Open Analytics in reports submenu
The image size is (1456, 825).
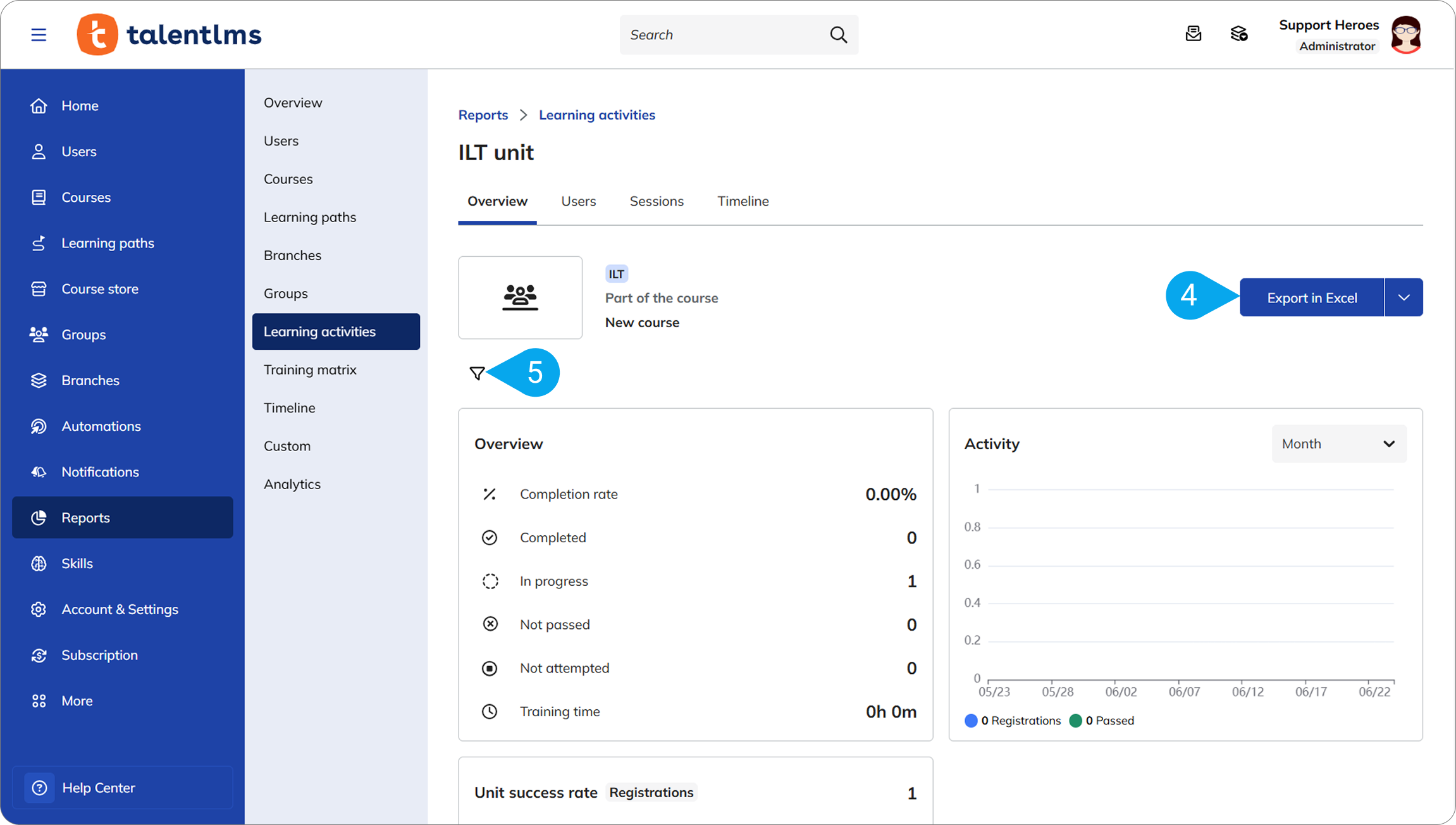point(292,484)
